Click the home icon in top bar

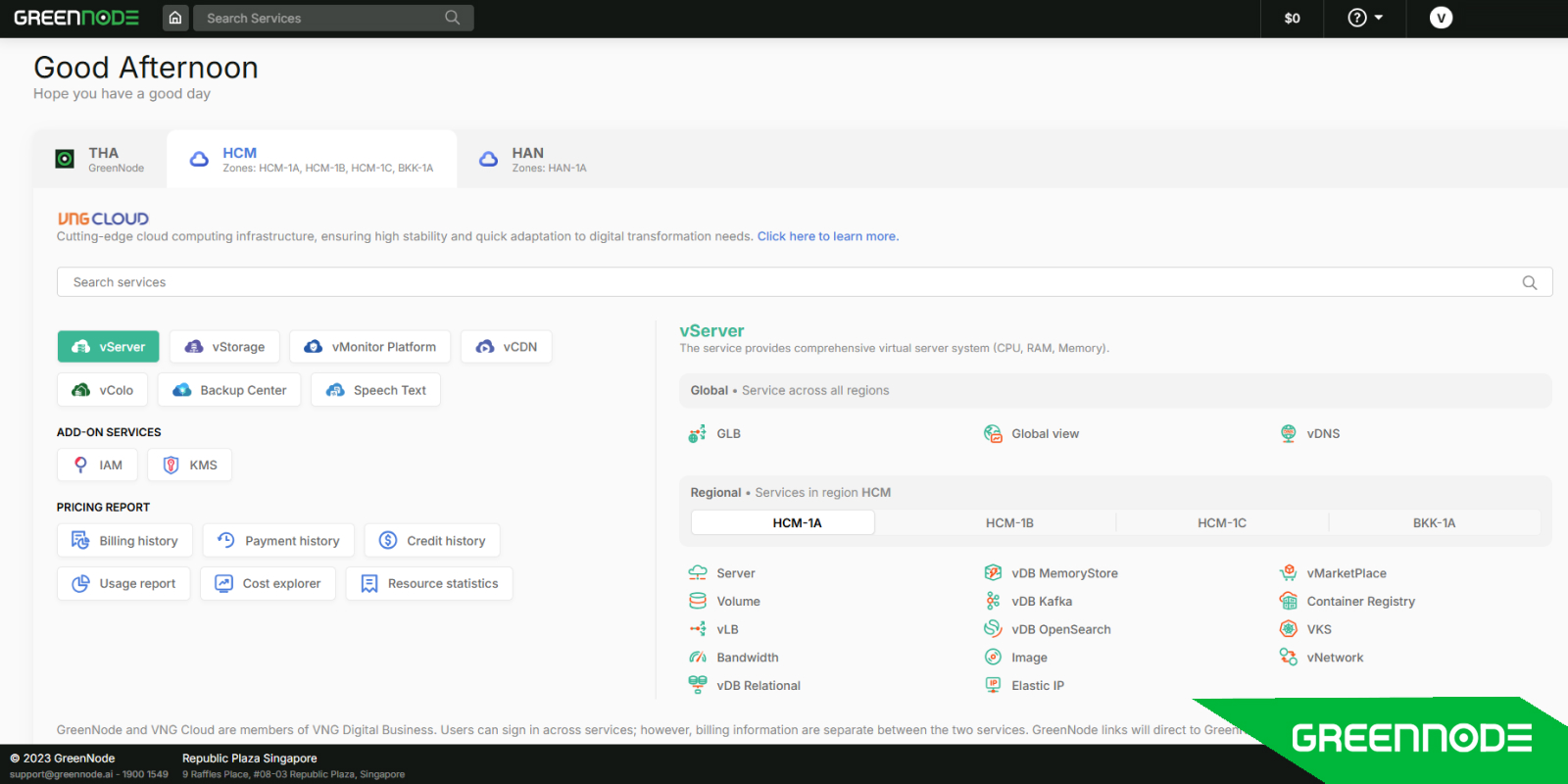(x=175, y=18)
